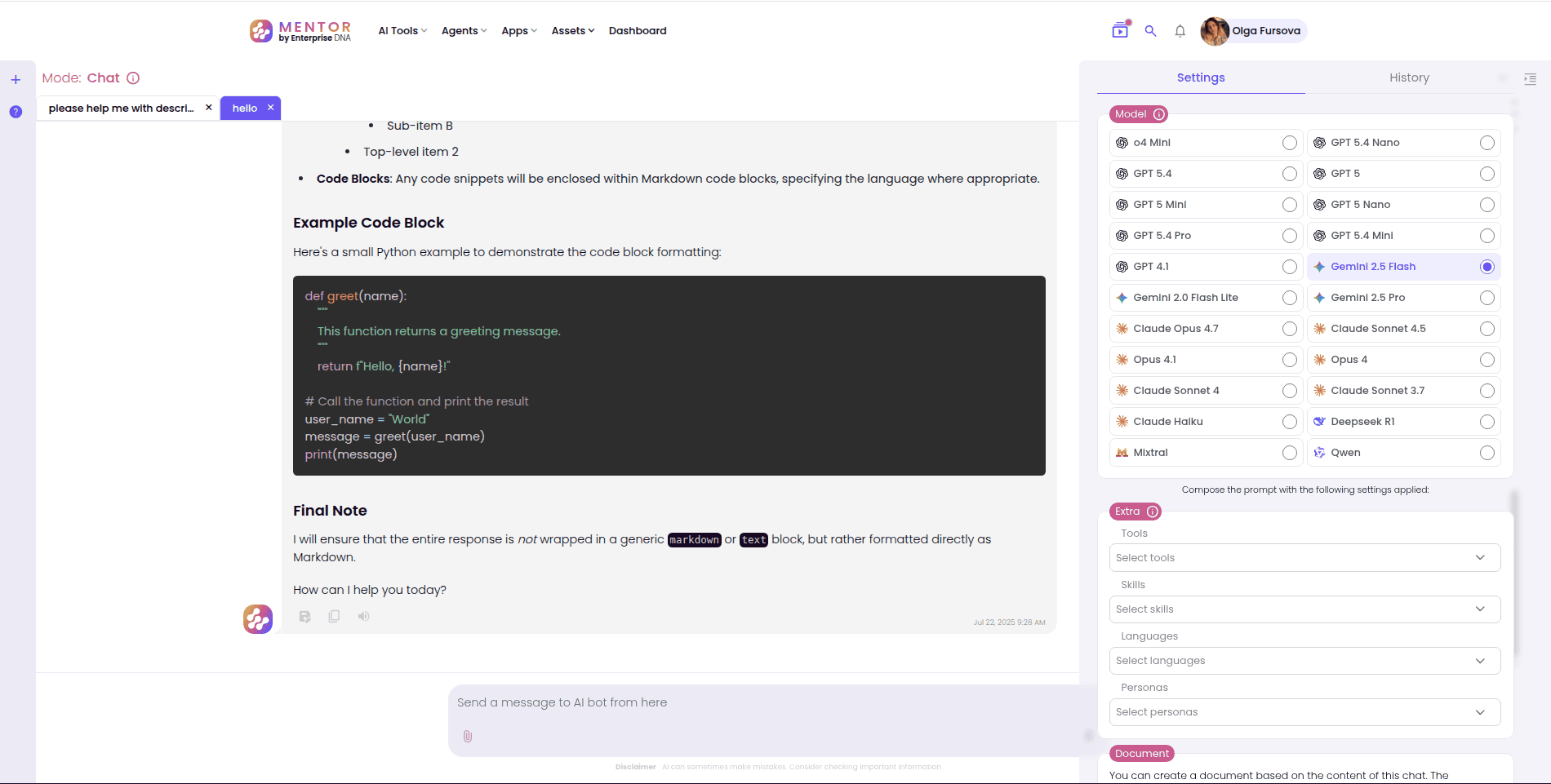
Task: Click the Document section label
Action: [x=1142, y=754]
